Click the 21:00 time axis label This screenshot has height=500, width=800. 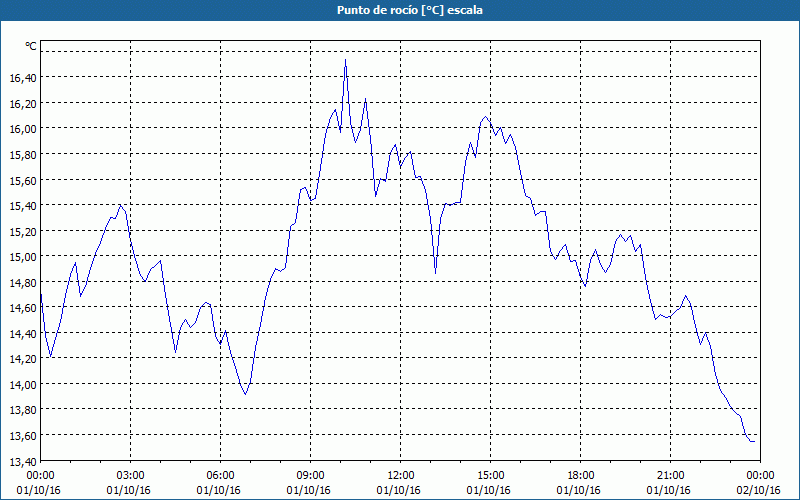(670, 476)
